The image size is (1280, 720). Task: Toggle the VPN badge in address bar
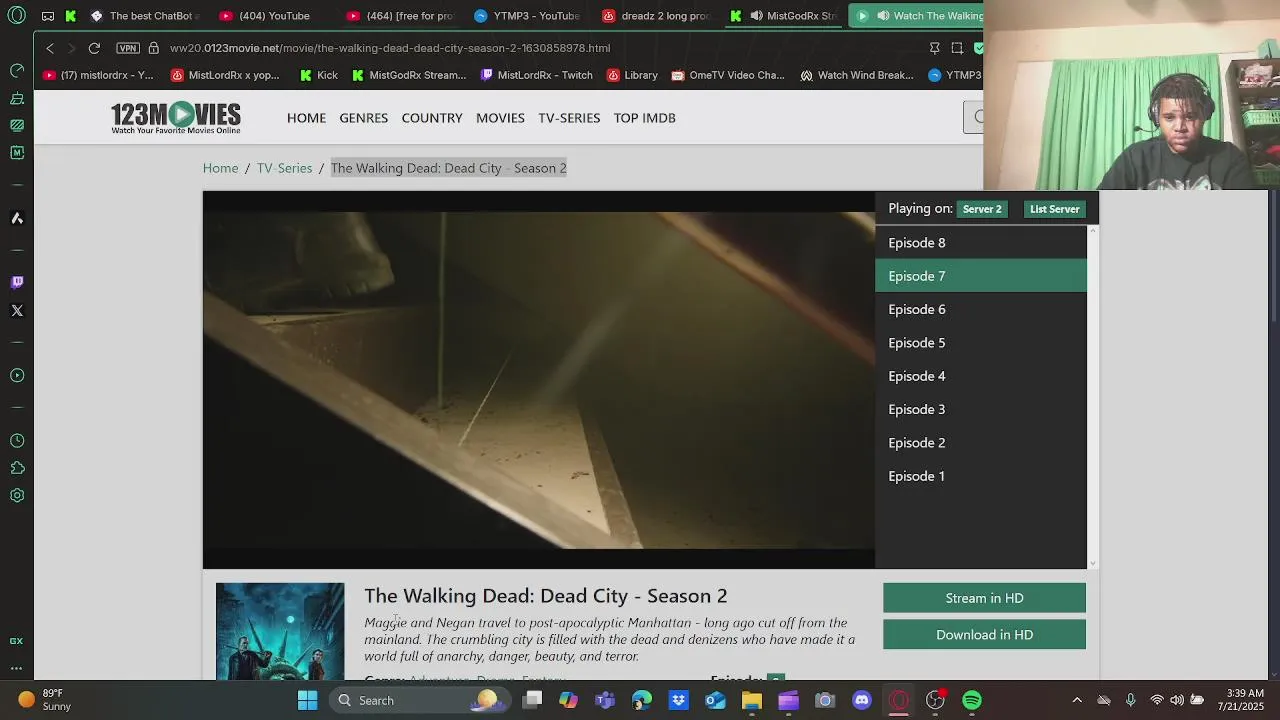coord(127,48)
